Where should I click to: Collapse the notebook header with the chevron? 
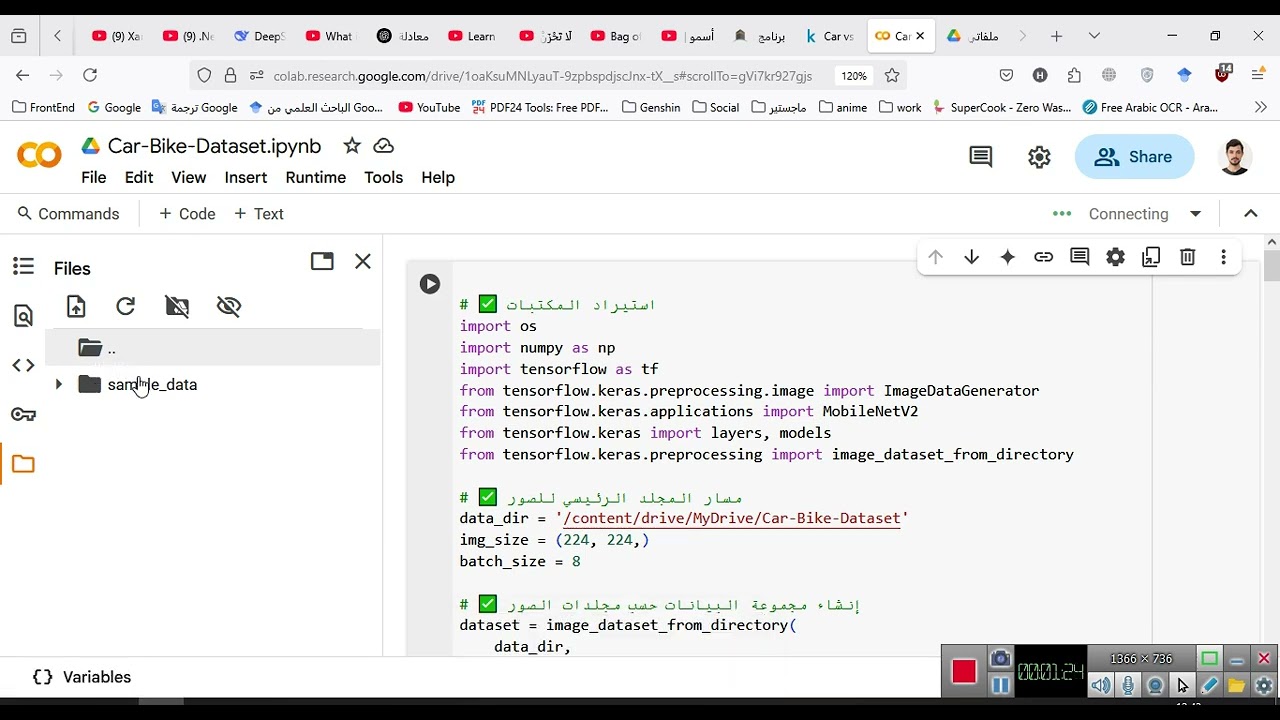point(1251,213)
